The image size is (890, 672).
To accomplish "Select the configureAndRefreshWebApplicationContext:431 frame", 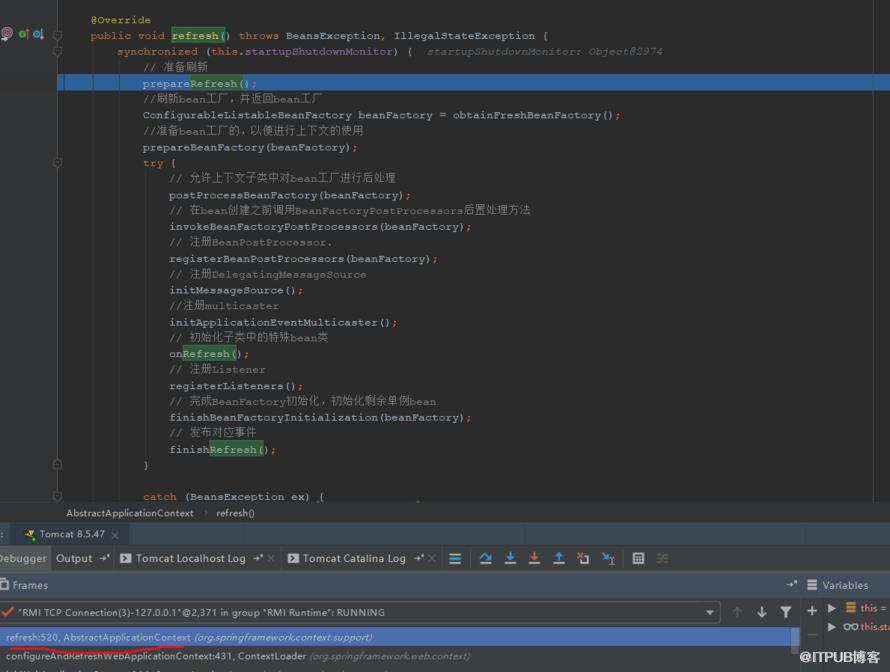I will [x=397, y=656].
